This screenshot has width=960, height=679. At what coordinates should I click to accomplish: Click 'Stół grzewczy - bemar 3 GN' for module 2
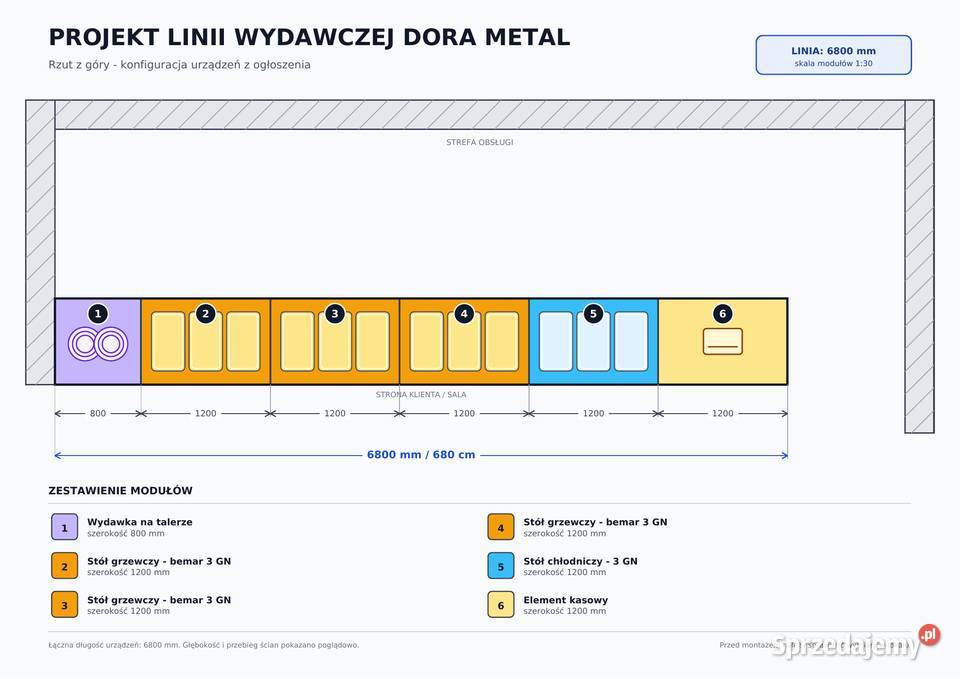[x=159, y=561]
